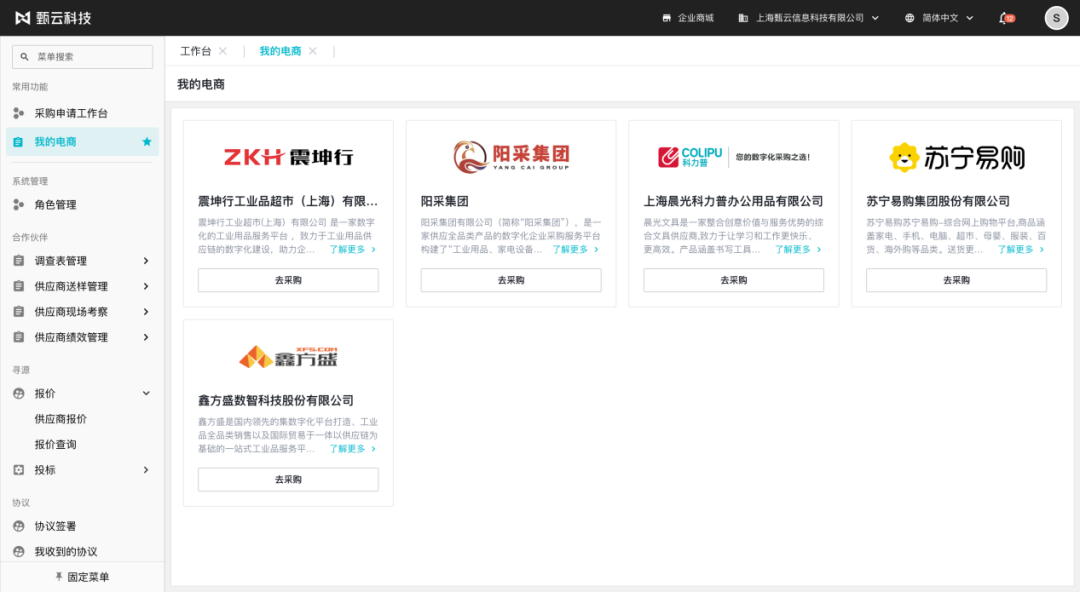1080x592 pixels.
Task: Expand 供应商绩效管理 submenu
Action: coord(146,337)
